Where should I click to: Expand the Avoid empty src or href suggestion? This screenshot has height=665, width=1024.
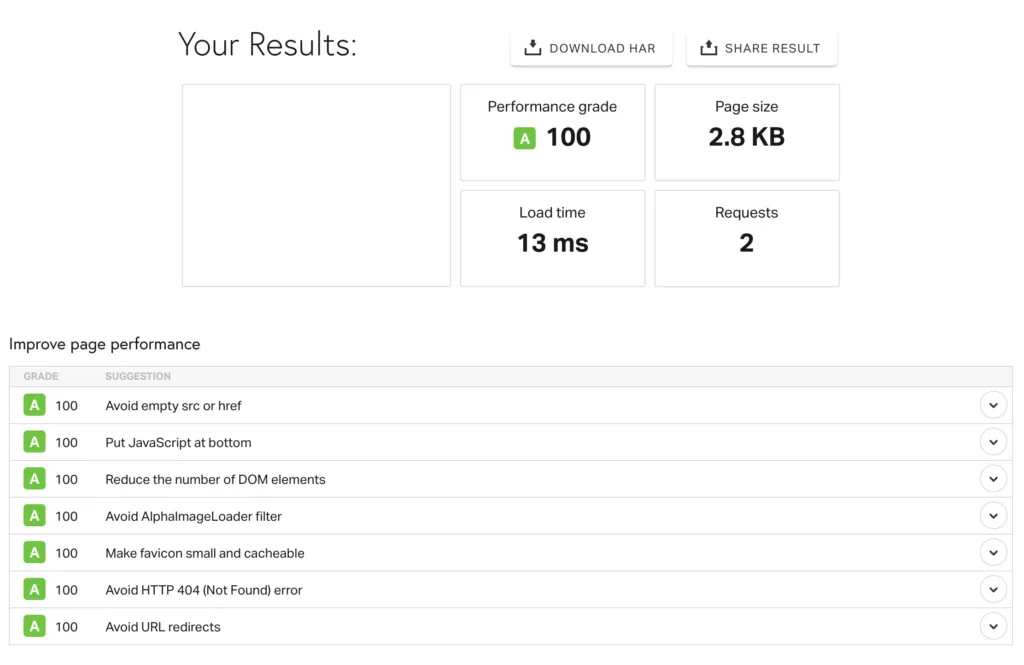click(993, 405)
